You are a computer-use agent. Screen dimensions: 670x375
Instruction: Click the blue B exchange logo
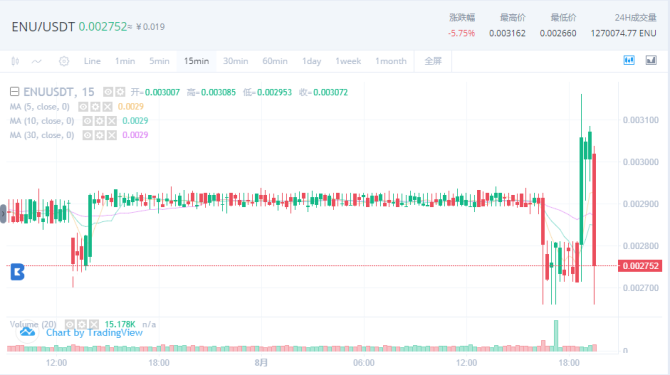point(18,272)
